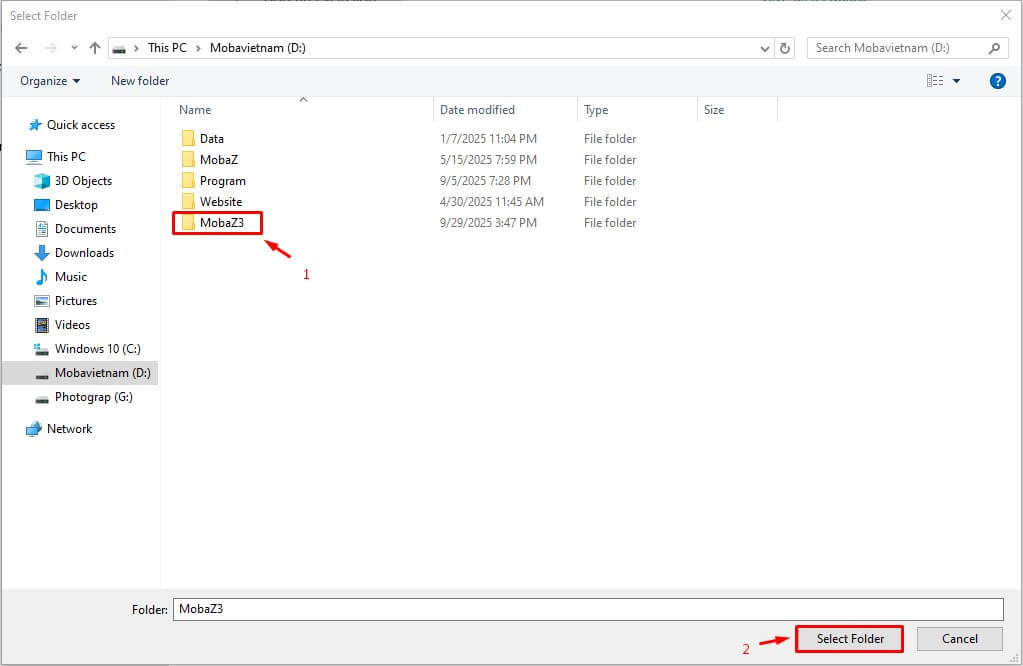Open Downloads in the navigation pane
This screenshot has width=1023, height=666.
point(84,253)
